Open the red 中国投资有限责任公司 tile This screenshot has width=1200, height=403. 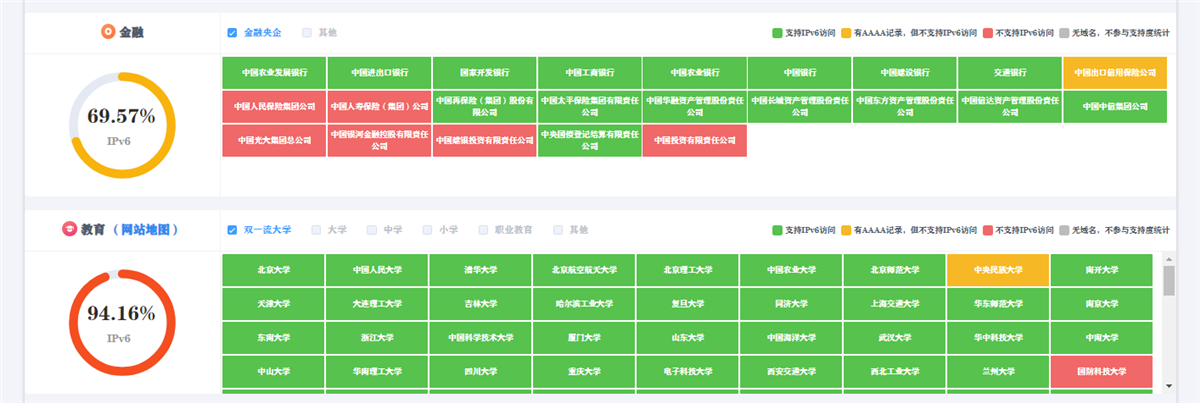click(x=694, y=140)
